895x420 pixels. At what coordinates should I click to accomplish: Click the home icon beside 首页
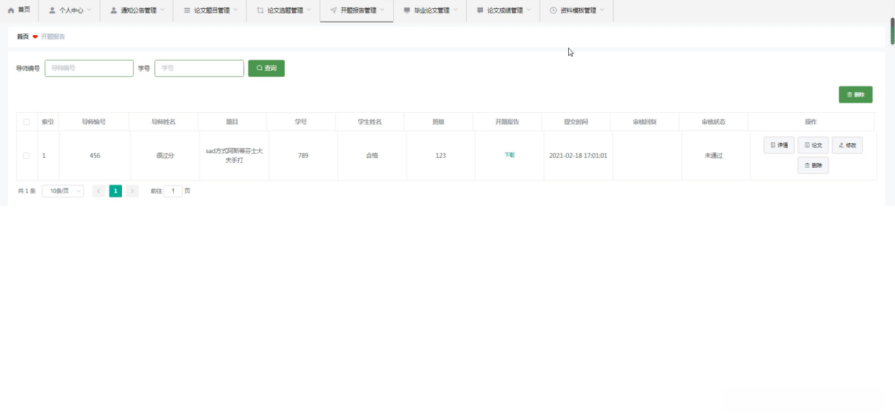[x=10, y=10]
